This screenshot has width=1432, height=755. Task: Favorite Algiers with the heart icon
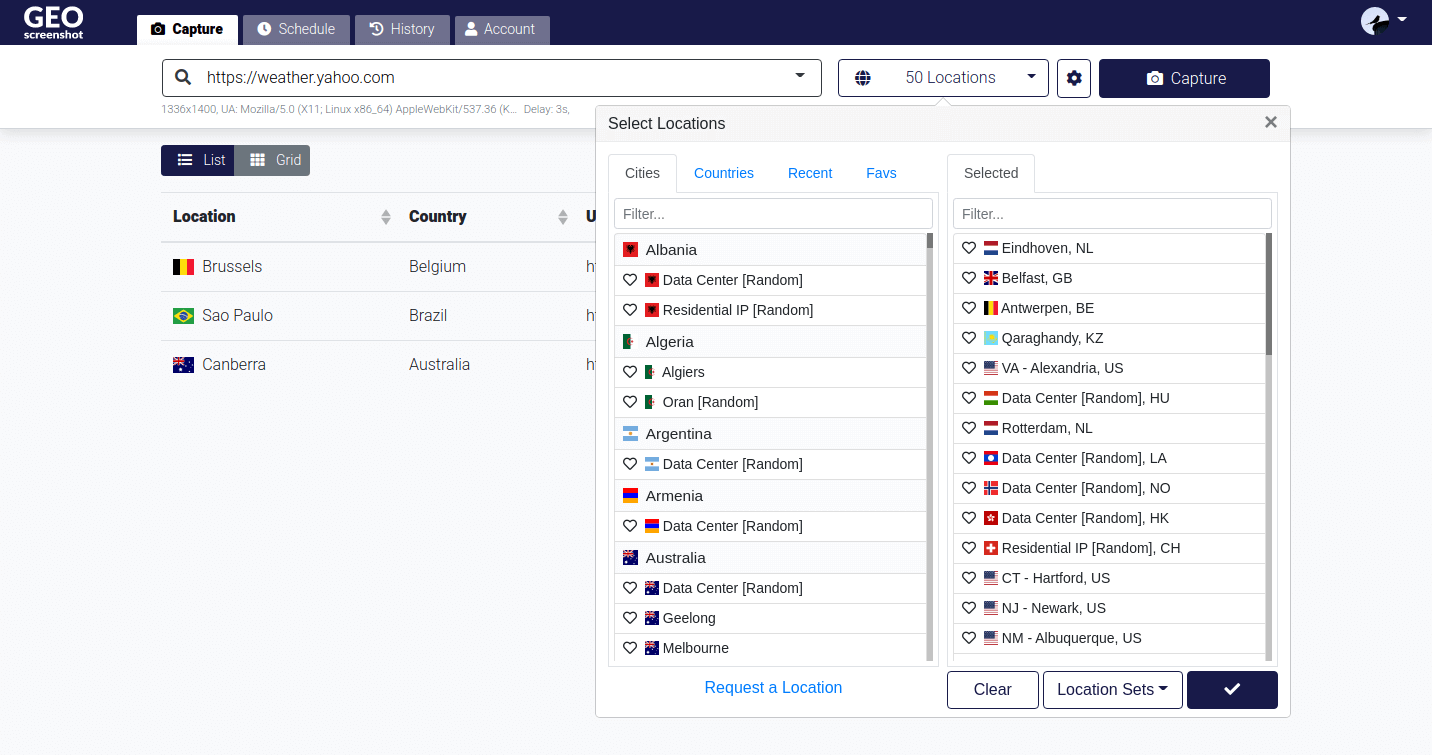click(630, 372)
